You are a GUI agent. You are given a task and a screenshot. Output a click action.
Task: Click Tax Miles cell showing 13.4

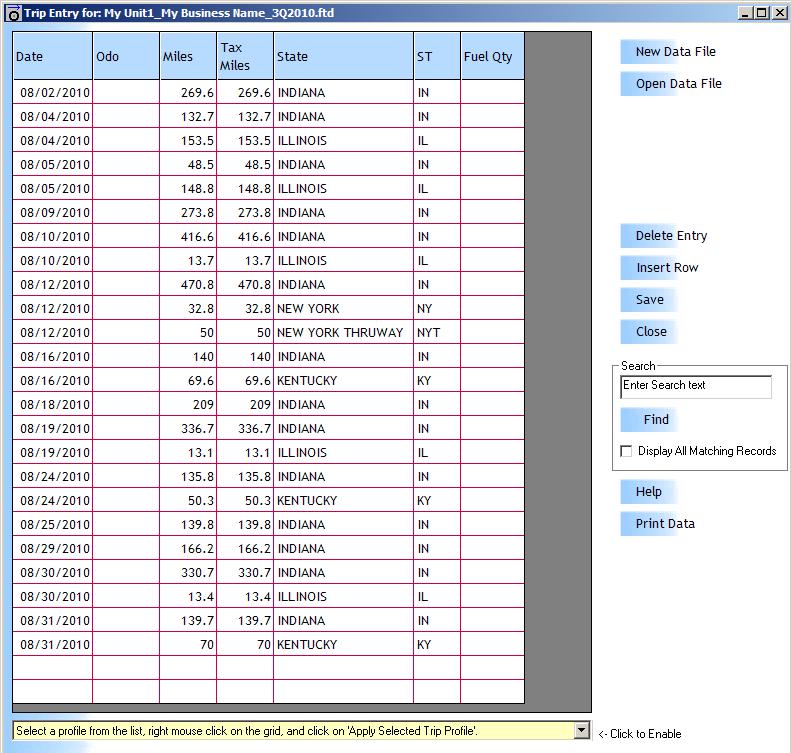pos(245,596)
